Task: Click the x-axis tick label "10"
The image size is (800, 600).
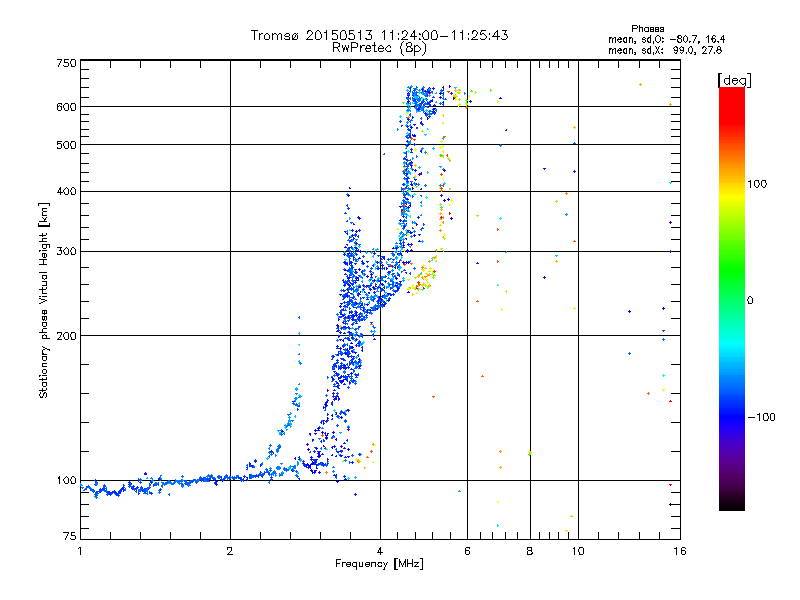Action: click(578, 551)
